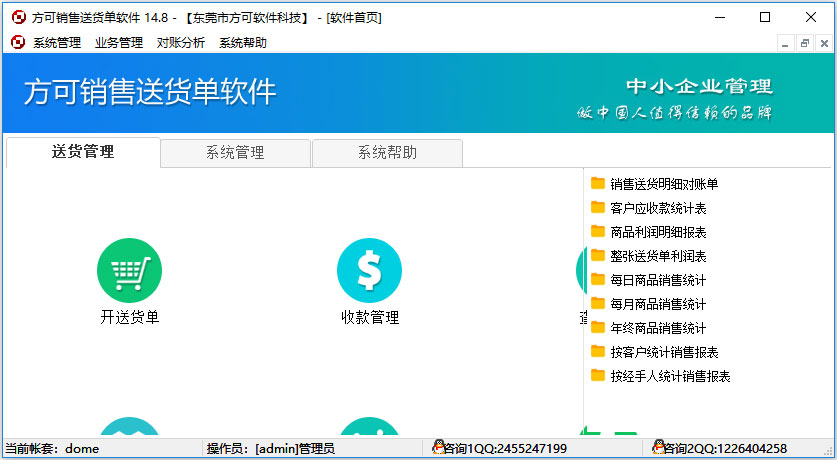Open 每日商品销售统计 report
The height and width of the screenshot is (460, 837).
(x=658, y=280)
